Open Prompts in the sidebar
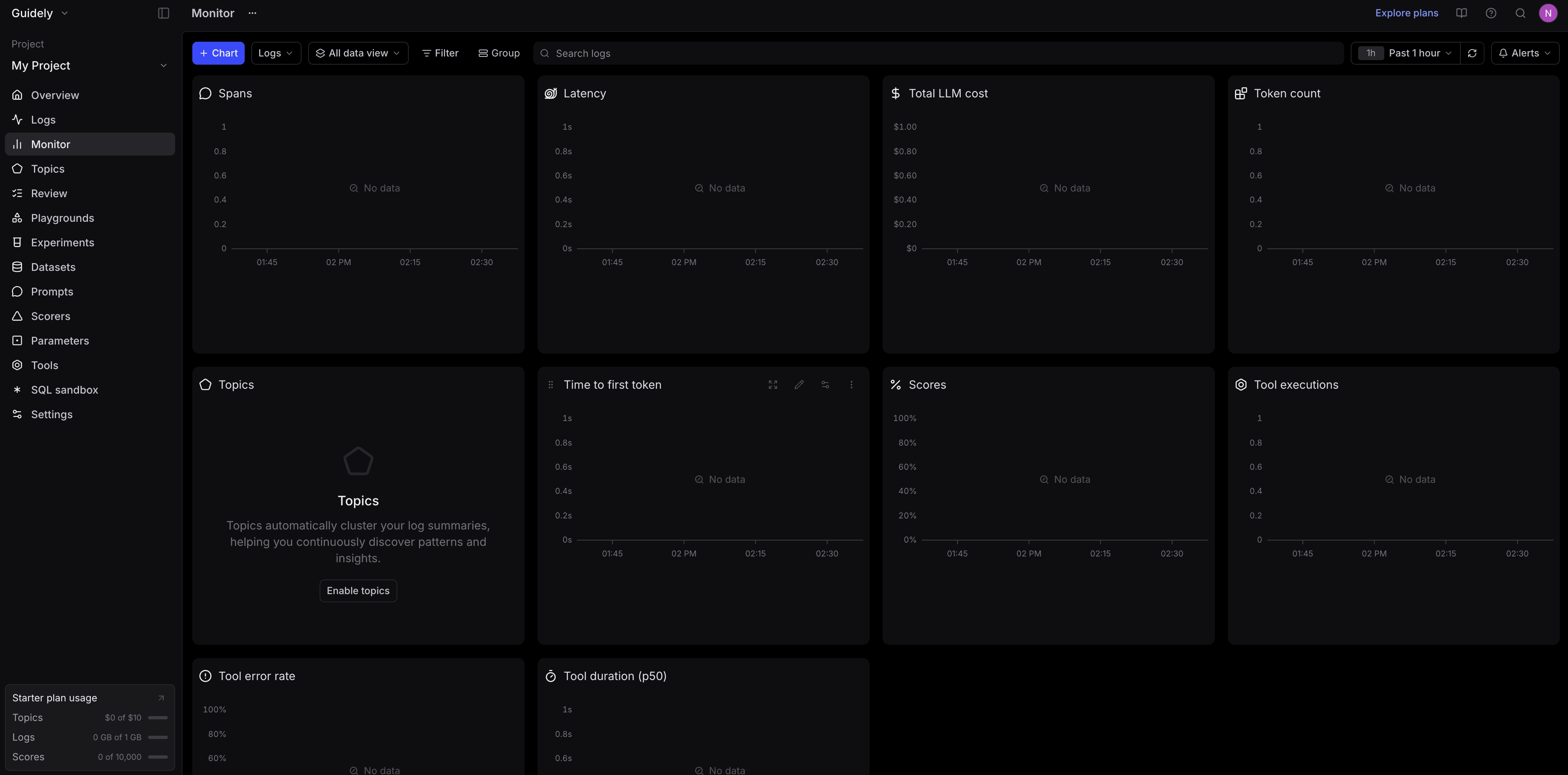The width and height of the screenshot is (1568, 775). point(90,292)
